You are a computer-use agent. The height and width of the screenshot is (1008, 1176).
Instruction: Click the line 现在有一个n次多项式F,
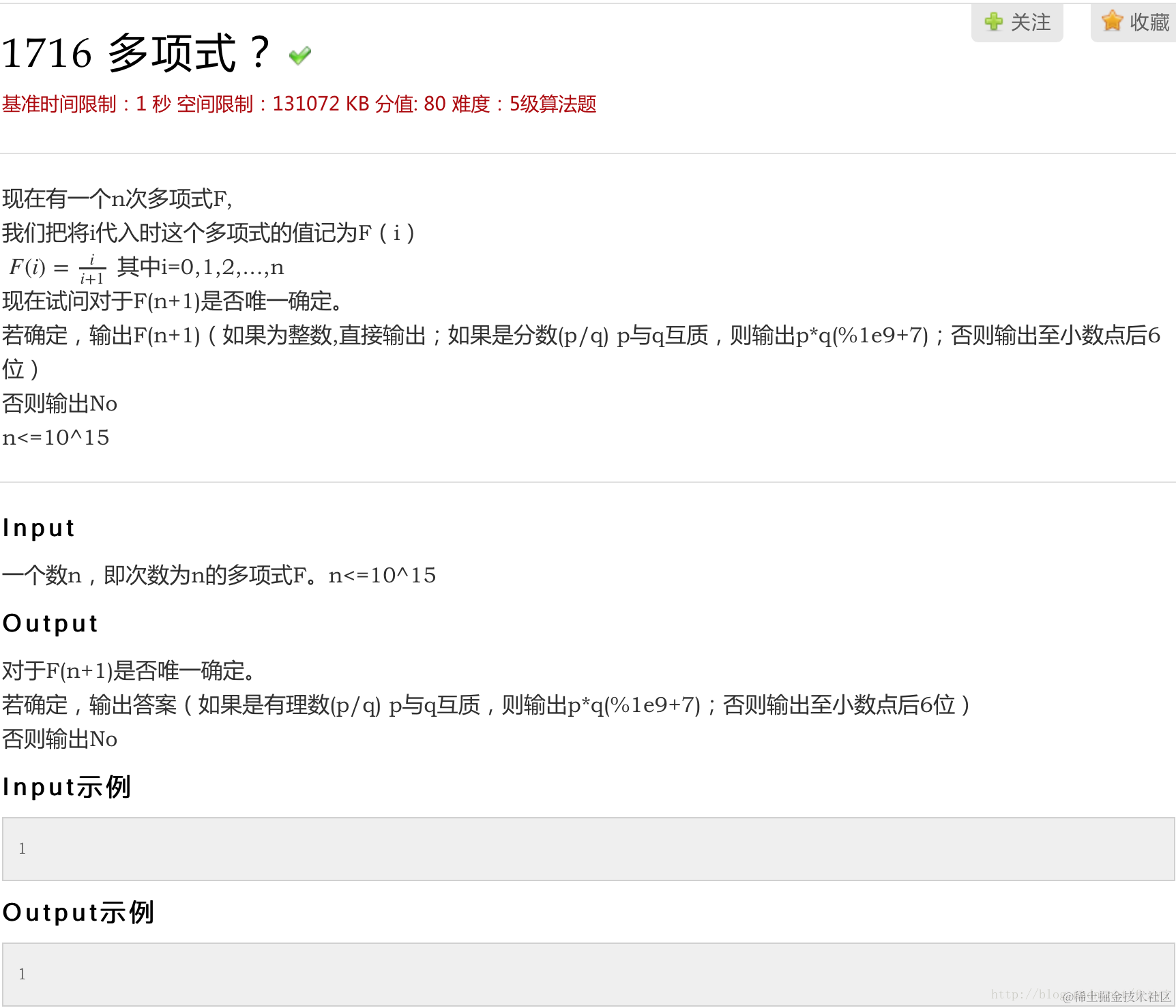(x=117, y=199)
